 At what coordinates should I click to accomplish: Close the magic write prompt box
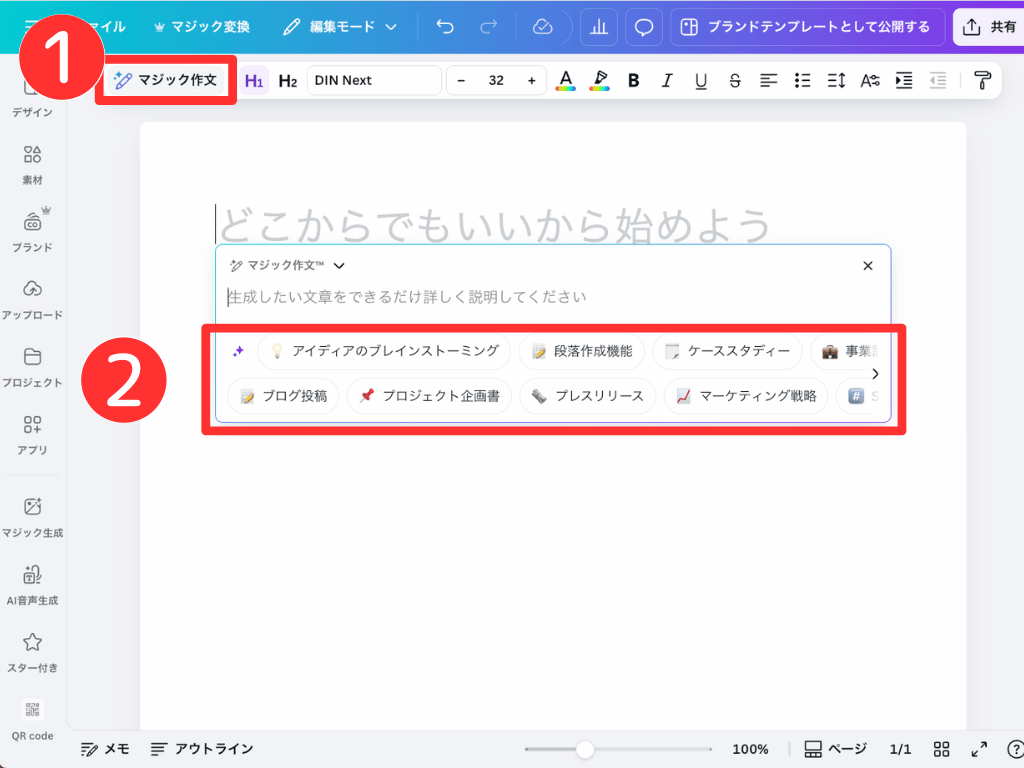[868, 266]
